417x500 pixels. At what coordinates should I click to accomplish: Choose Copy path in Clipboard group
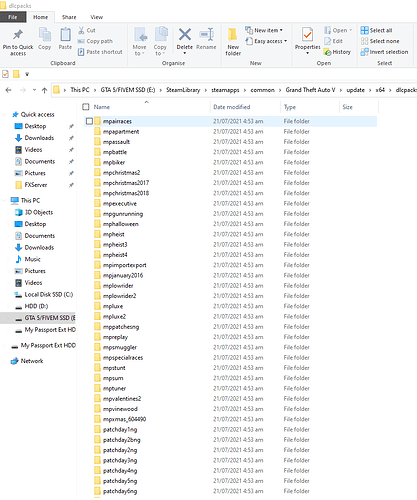[95, 41]
